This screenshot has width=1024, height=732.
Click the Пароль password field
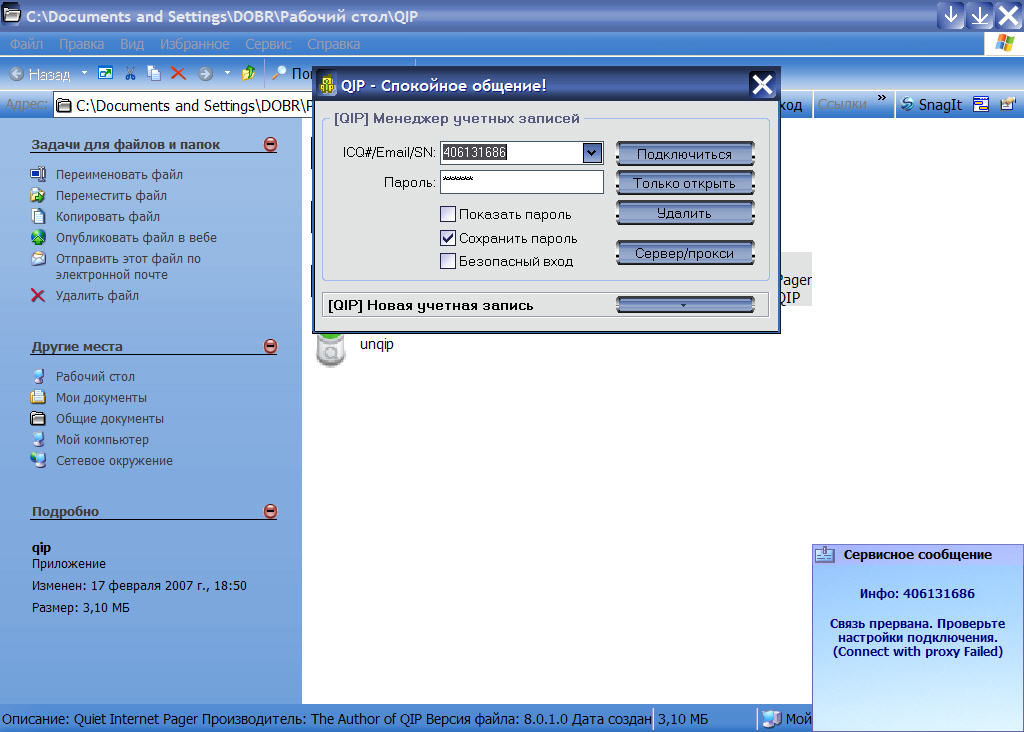click(x=521, y=182)
